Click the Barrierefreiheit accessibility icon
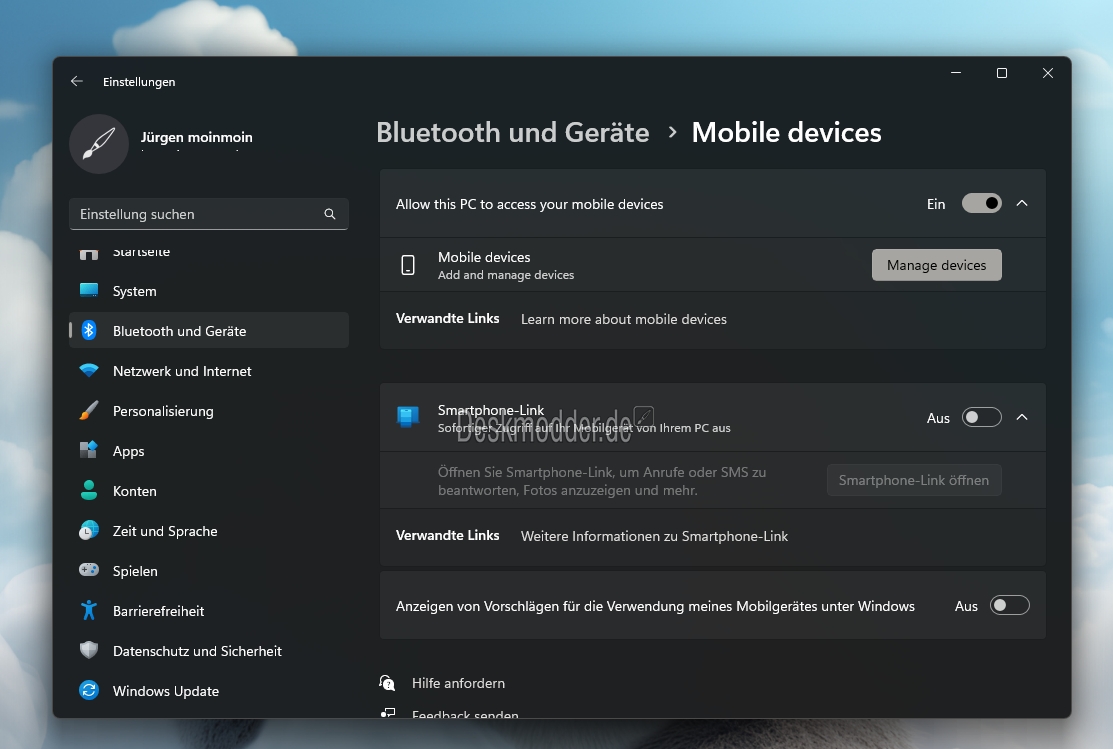 pos(89,611)
